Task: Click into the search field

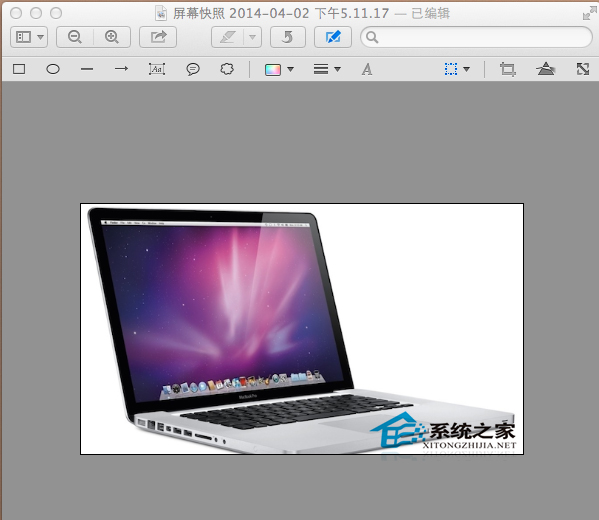Action: [x=476, y=37]
